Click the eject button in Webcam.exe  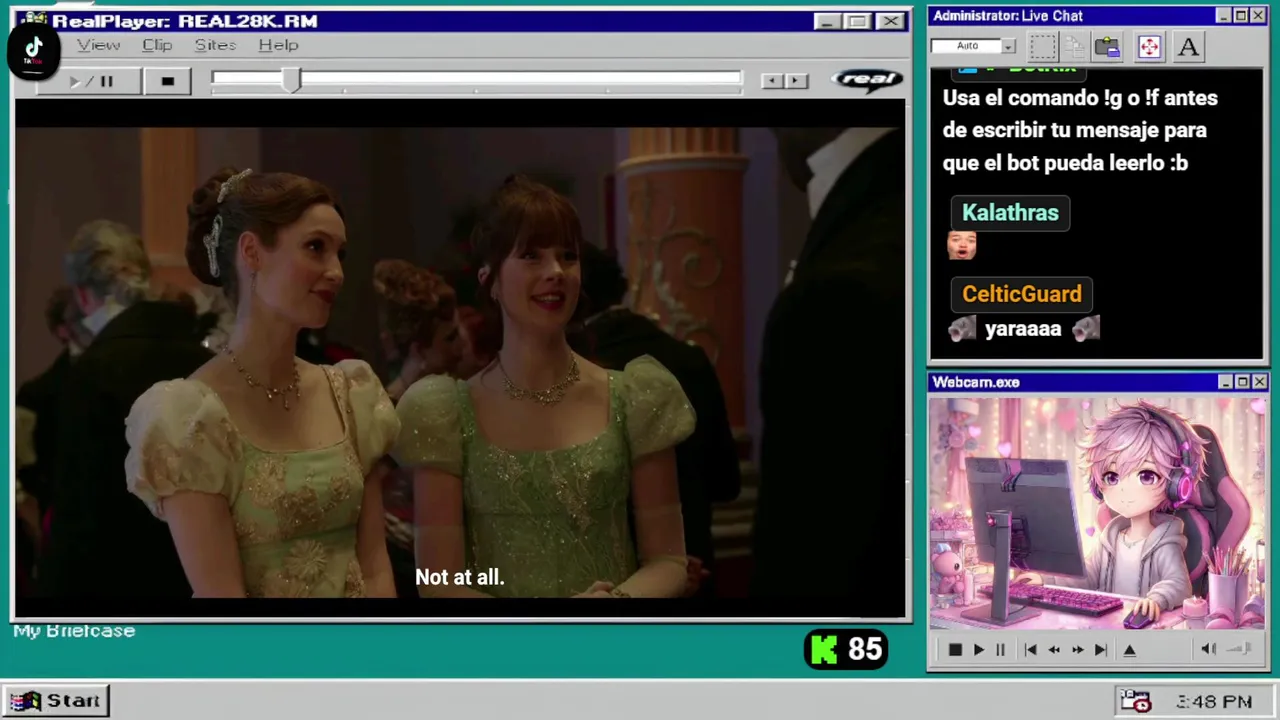1130,650
